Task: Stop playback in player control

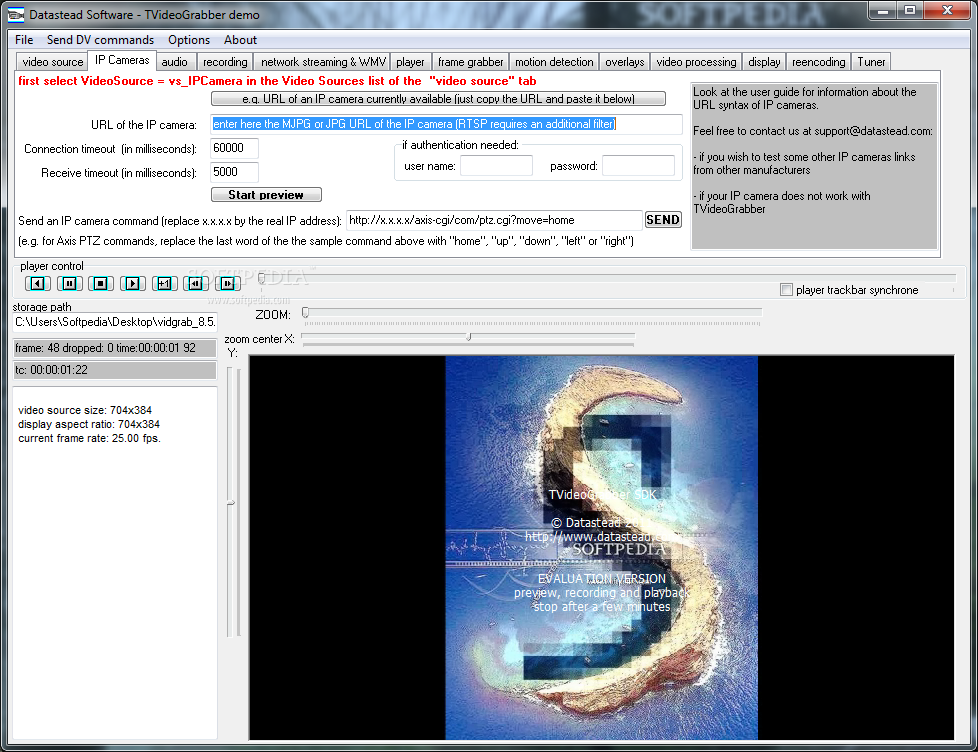Action: (x=100, y=284)
